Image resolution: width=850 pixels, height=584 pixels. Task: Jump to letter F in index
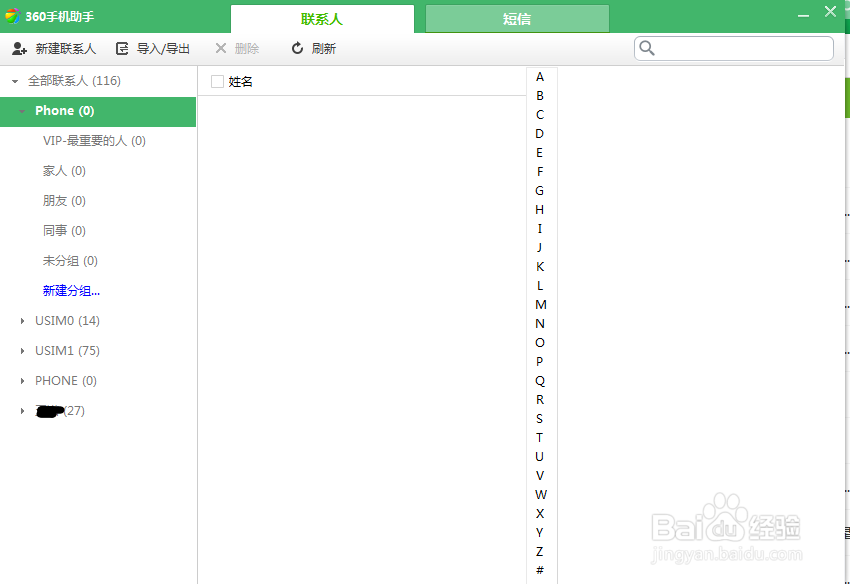[540, 172]
